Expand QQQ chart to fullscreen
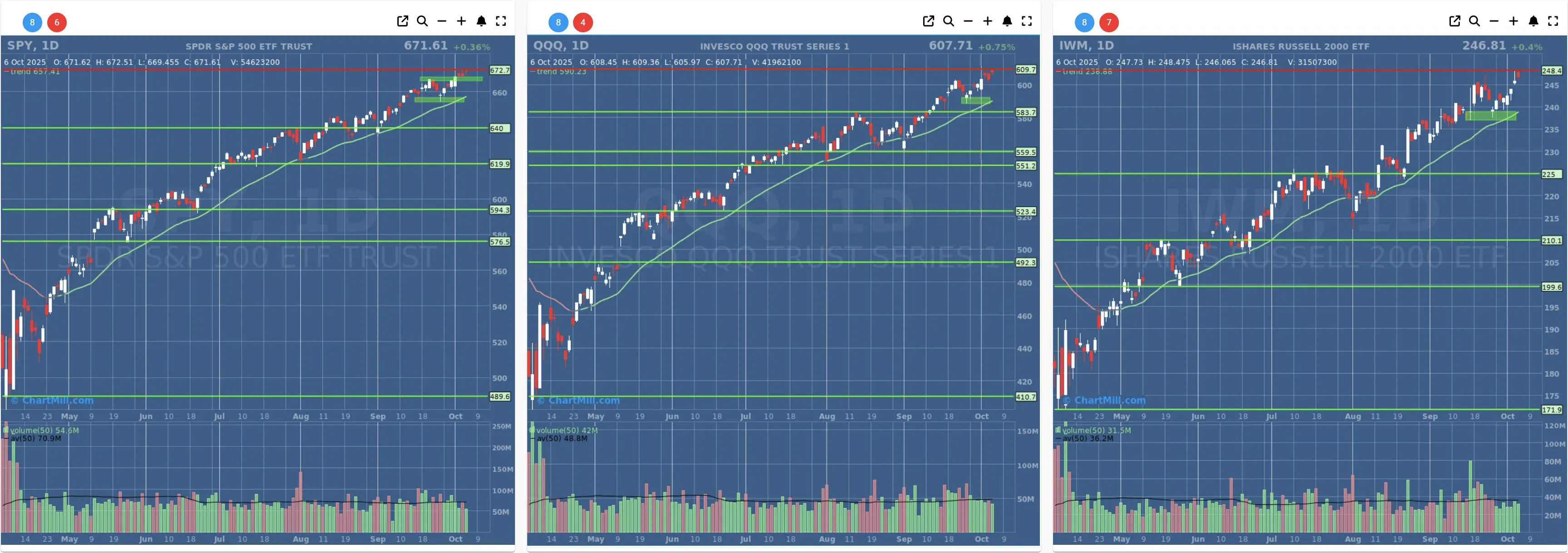Screen dimensions: 1568x553 tap(1027, 21)
